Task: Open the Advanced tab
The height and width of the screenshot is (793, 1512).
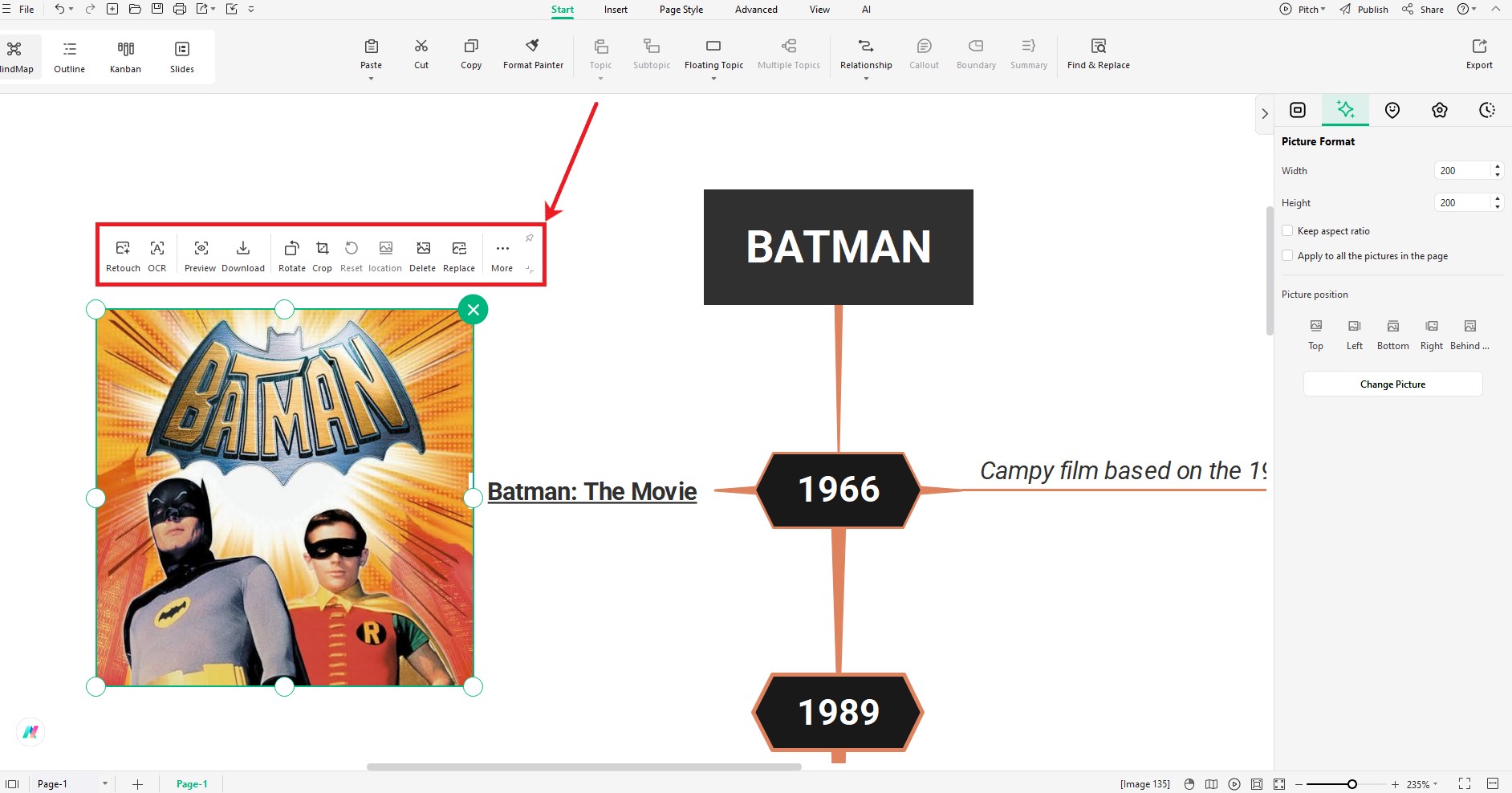Action: (756, 10)
